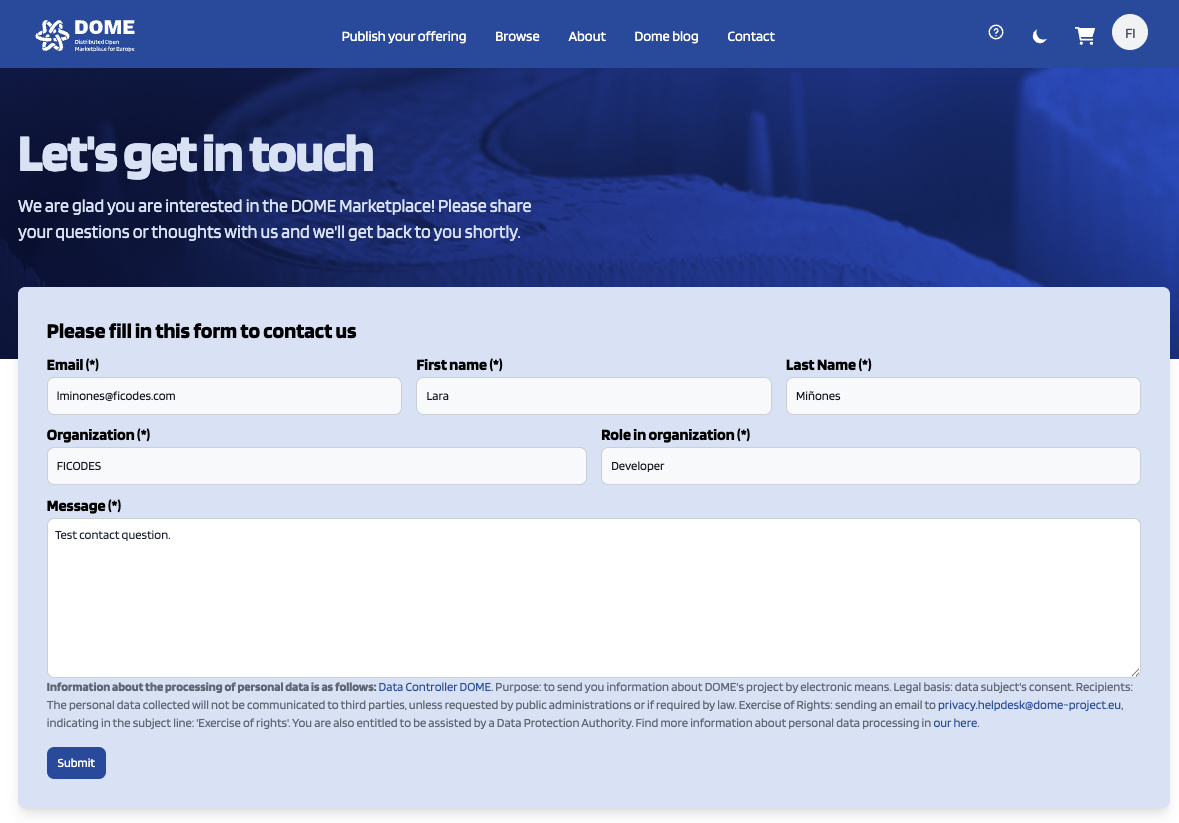Open the Browse menu item
The height and width of the screenshot is (823, 1179).
517,36
